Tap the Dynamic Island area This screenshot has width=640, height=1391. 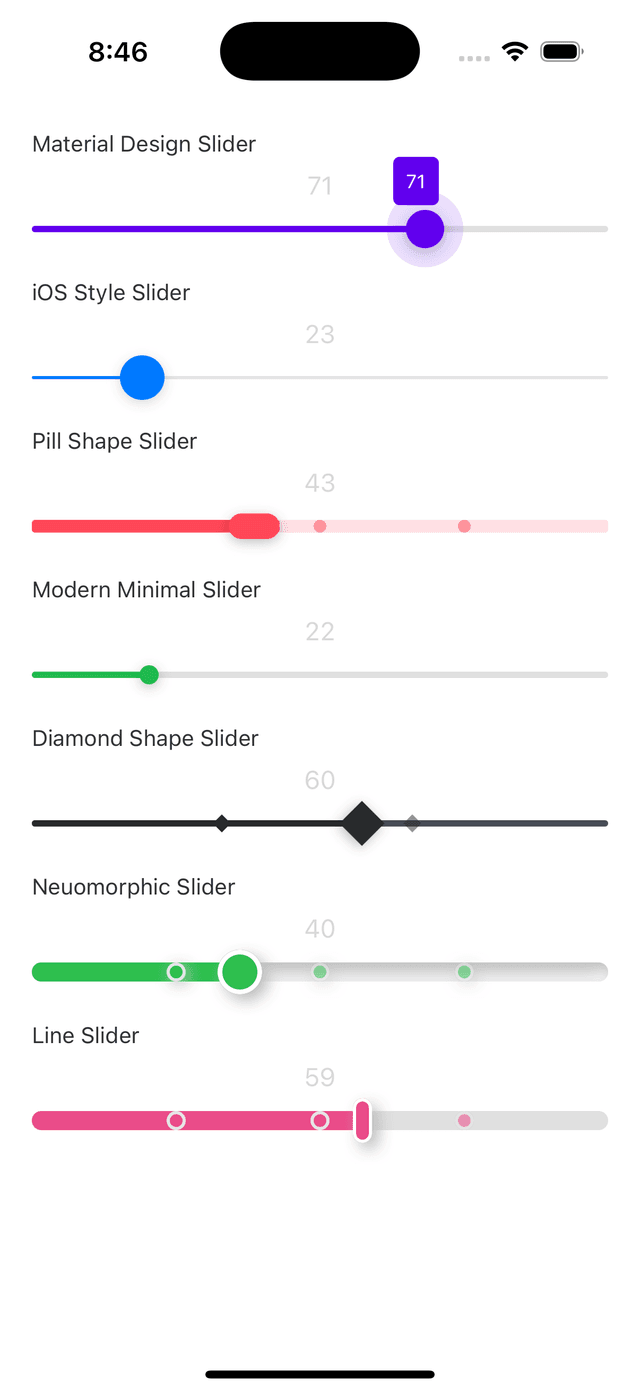click(x=320, y=51)
